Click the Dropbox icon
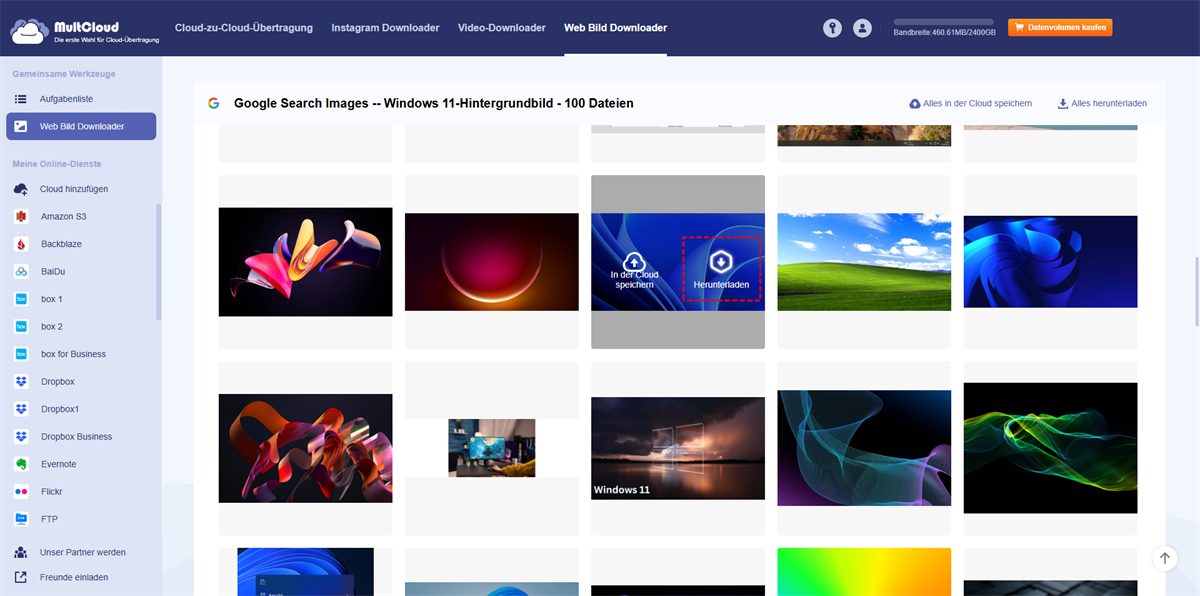 [21, 381]
